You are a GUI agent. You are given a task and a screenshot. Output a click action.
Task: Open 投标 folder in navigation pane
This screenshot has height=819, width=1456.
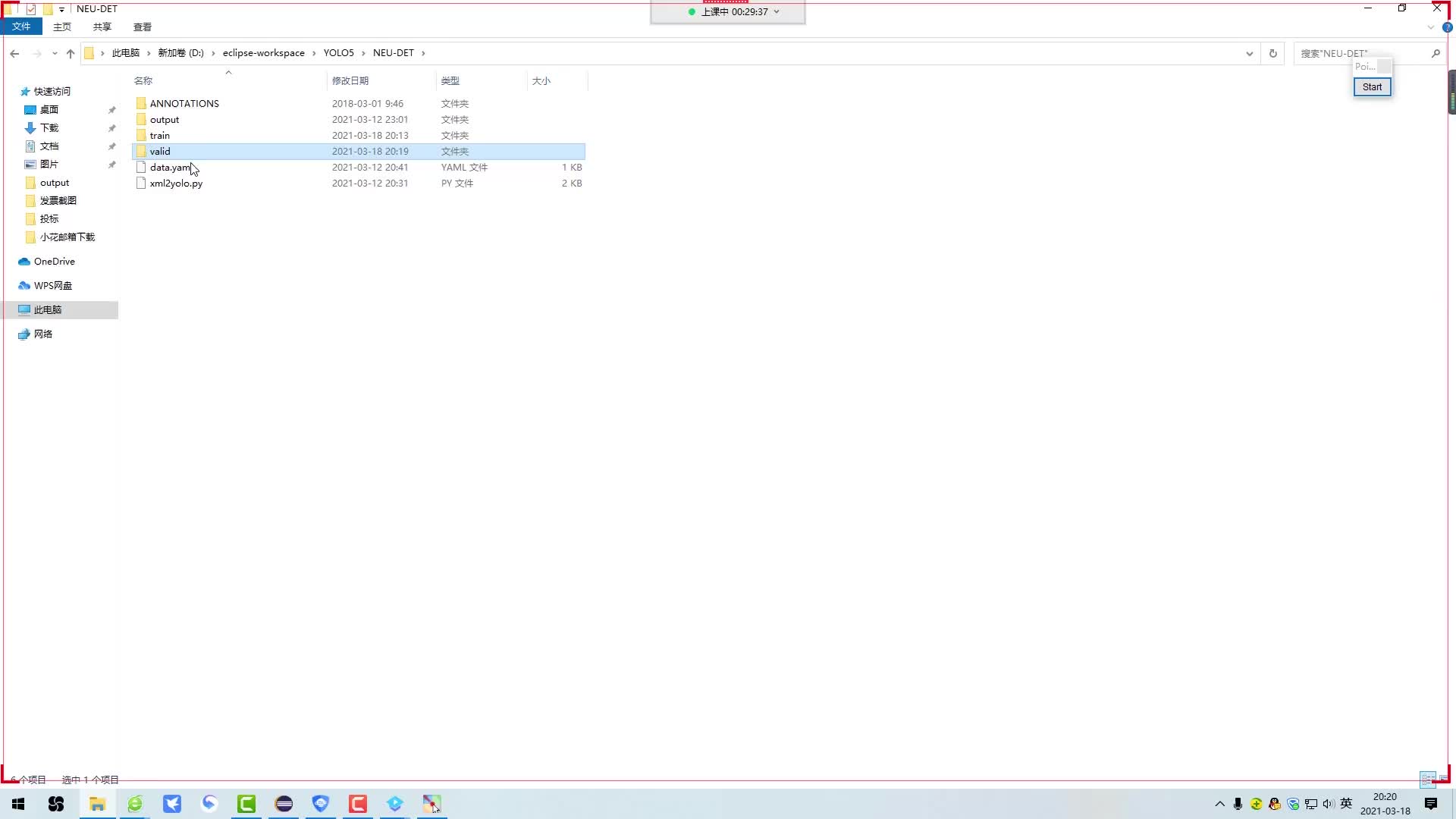click(x=49, y=219)
